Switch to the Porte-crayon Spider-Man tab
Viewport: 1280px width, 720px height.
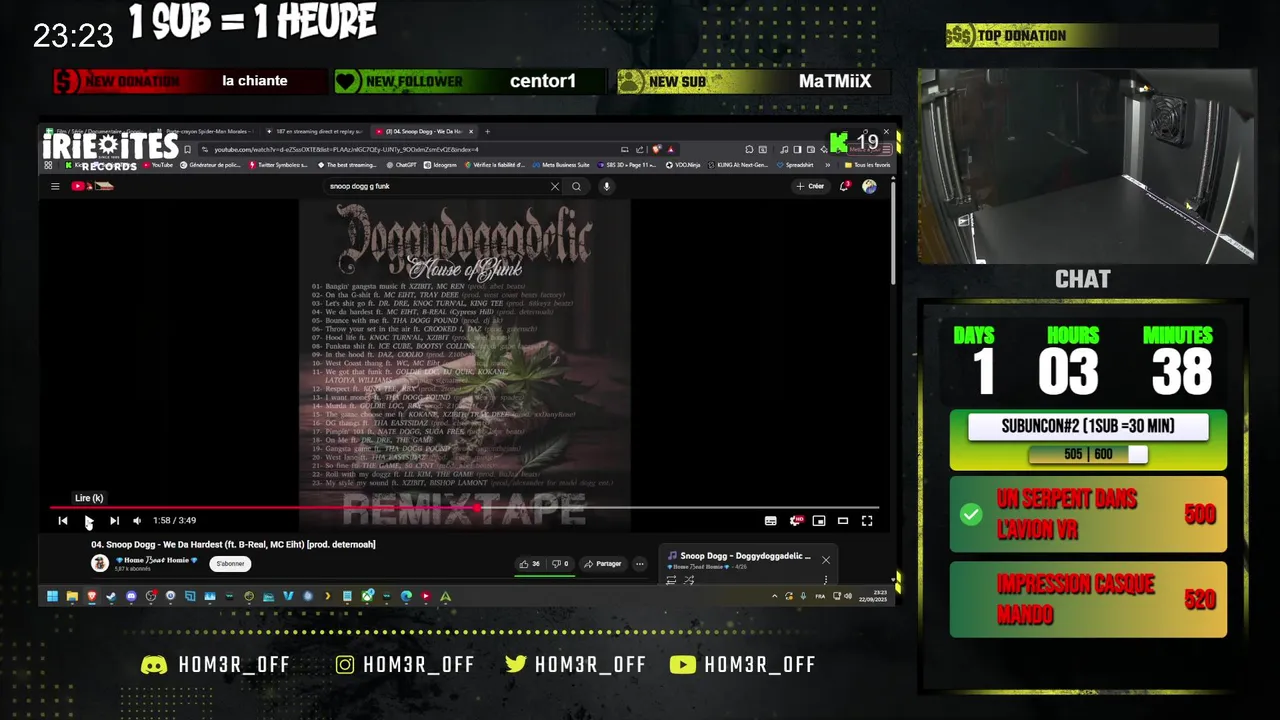point(208,131)
